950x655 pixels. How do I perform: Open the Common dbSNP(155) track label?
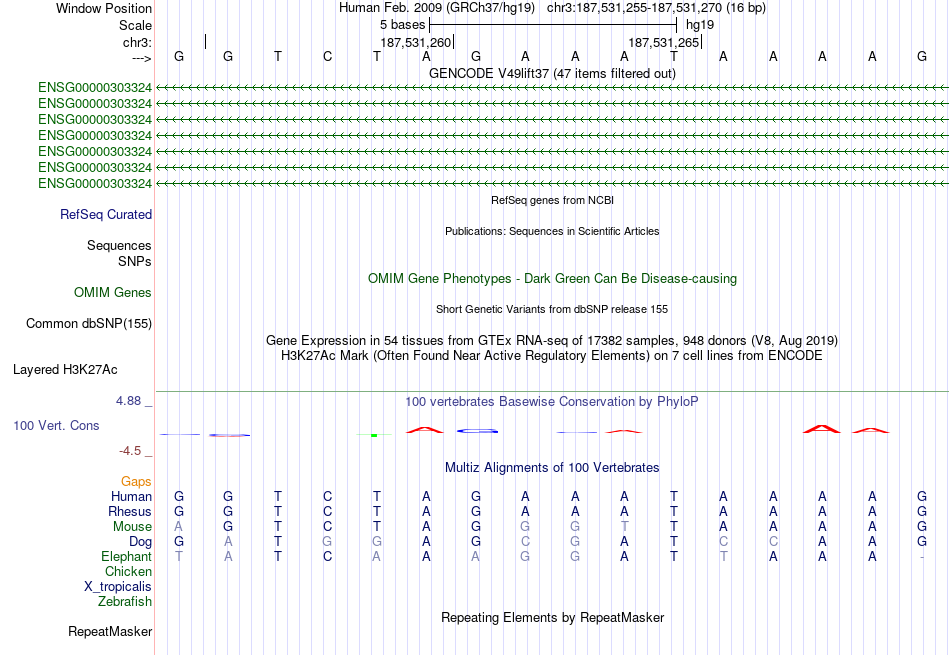[89, 324]
